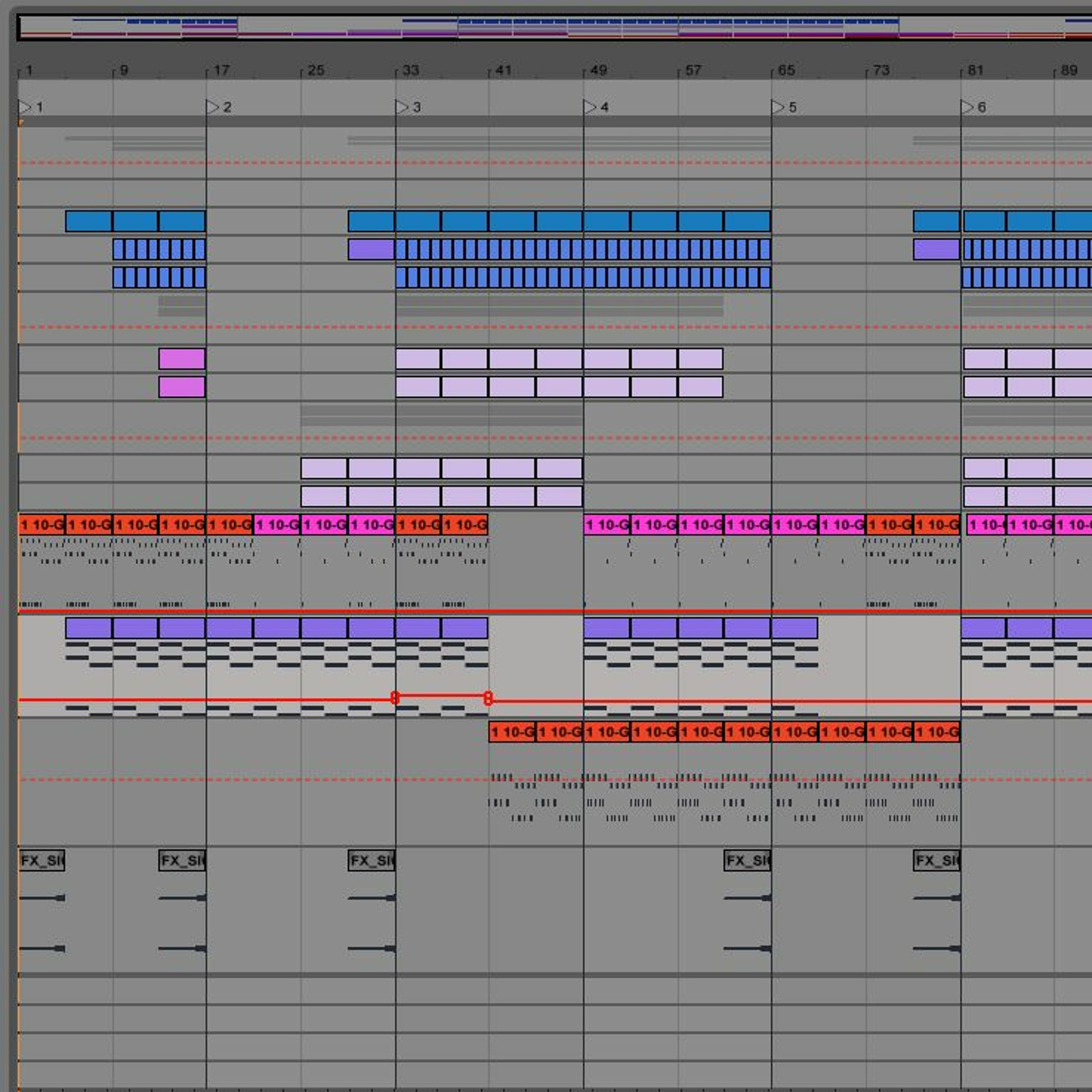
Task: Click first red automation breakpoint at bar 33
Action: [x=395, y=698]
